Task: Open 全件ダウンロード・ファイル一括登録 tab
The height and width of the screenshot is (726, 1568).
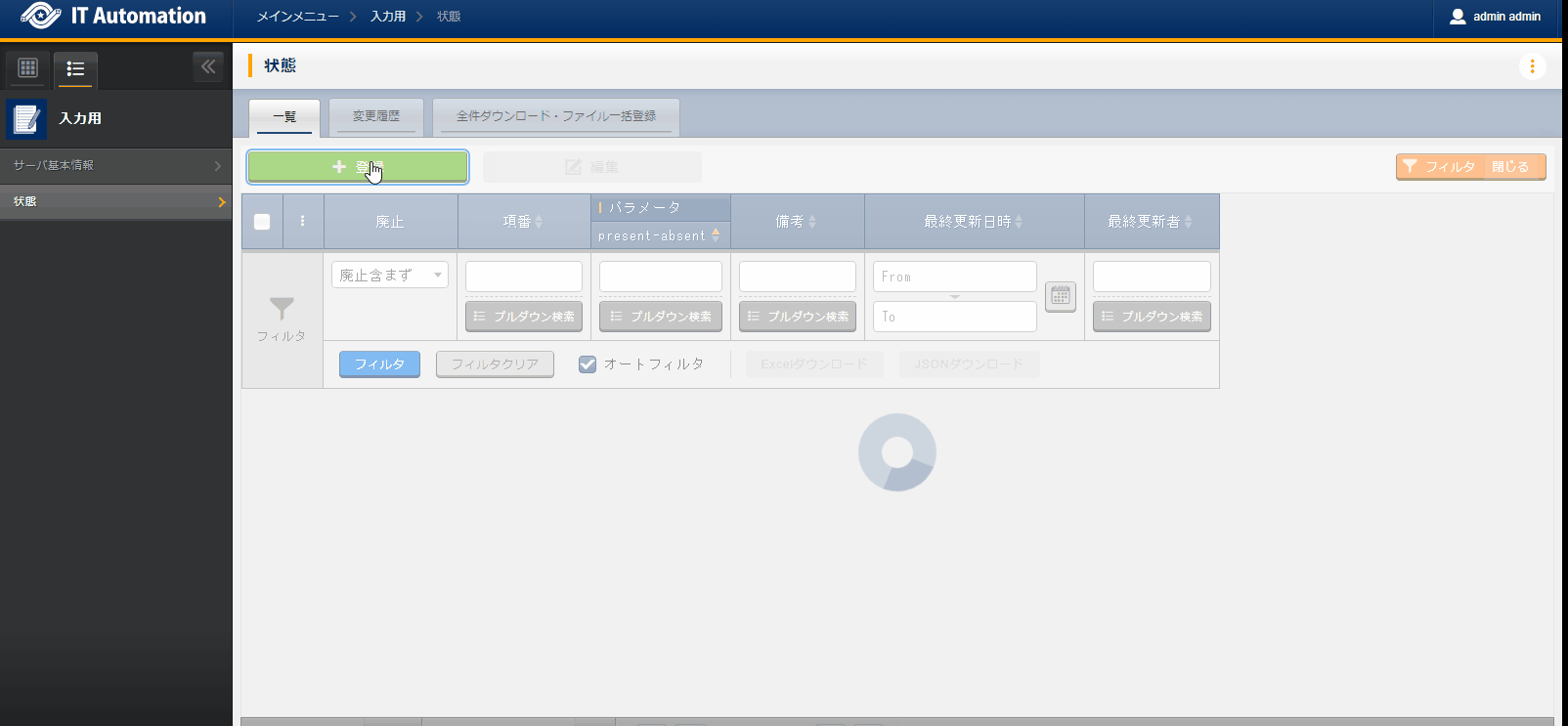Action: (555, 116)
